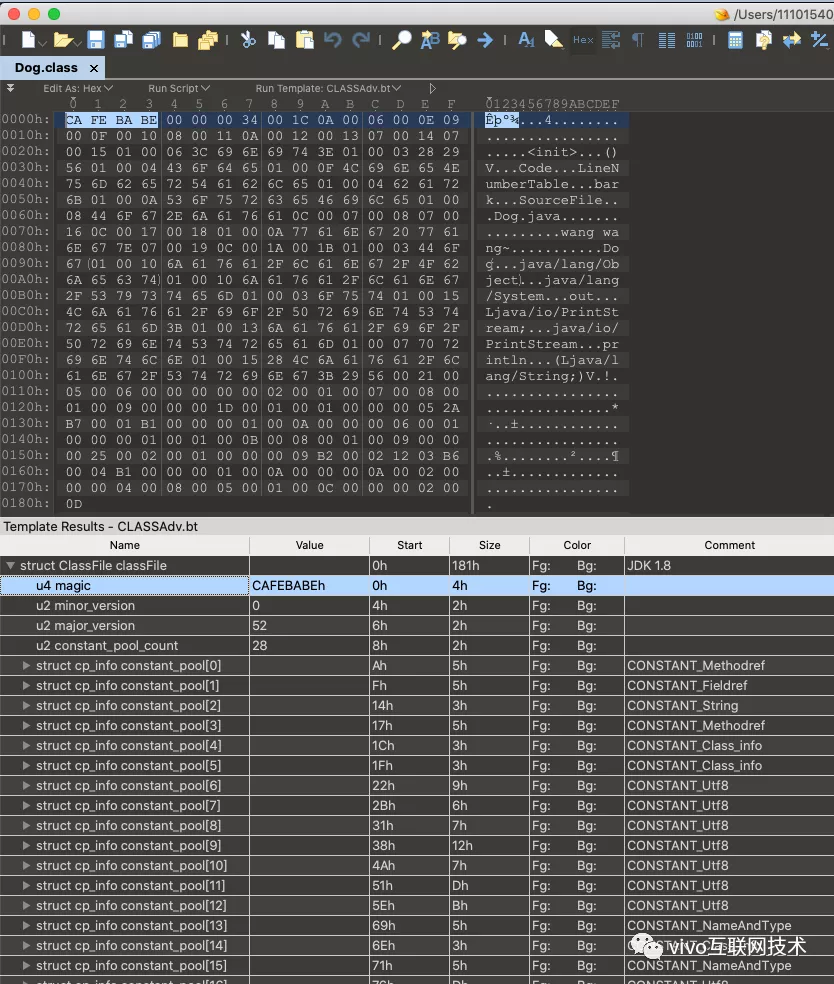The width and height of the screenshot is (834, 984).
Task: Toggle the editor bar double-chevron icon
Action: coord(10,88)
